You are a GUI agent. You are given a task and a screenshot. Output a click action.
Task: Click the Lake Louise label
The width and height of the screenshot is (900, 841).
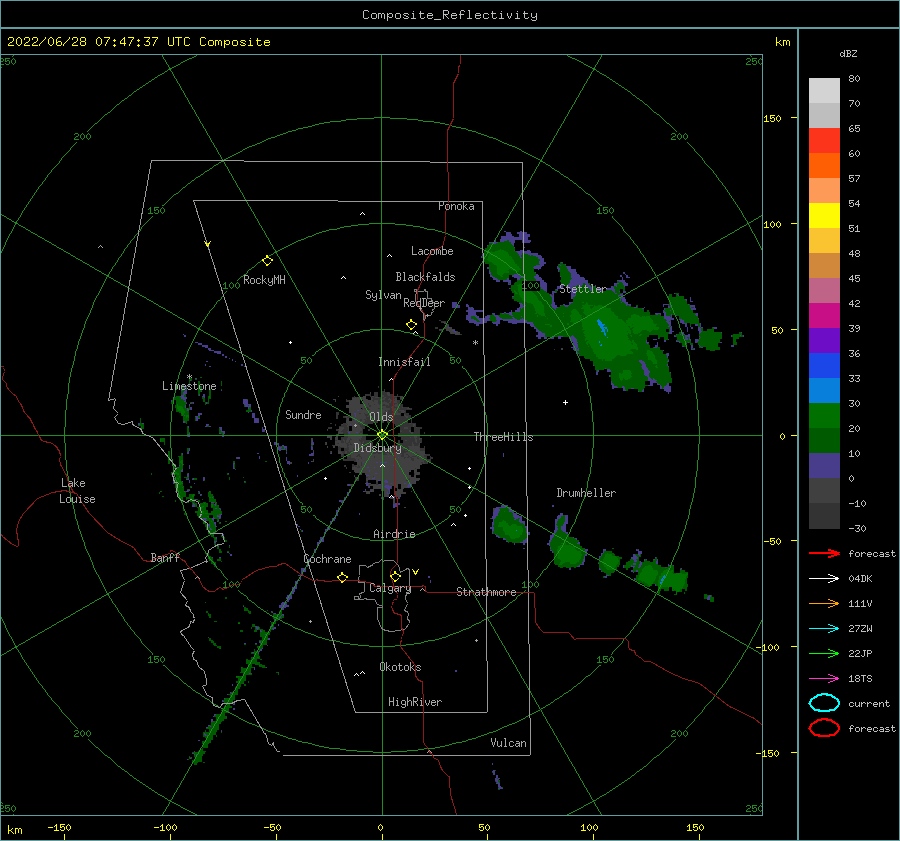click(77, 491)
